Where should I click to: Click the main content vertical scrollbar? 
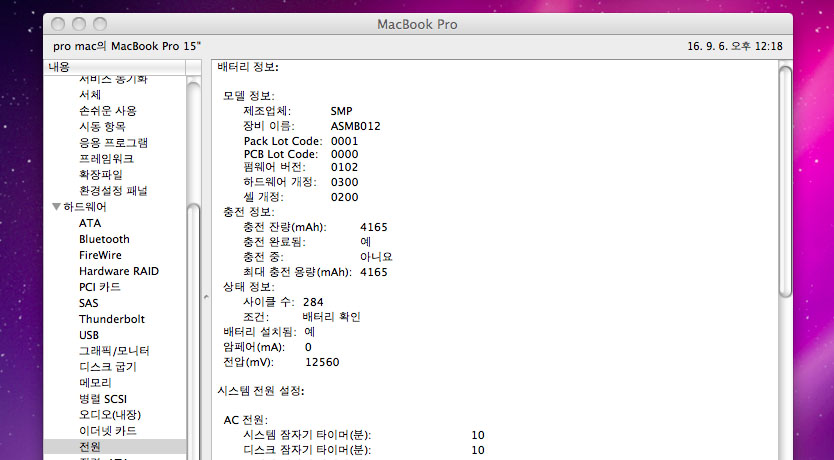pos(785,180)
